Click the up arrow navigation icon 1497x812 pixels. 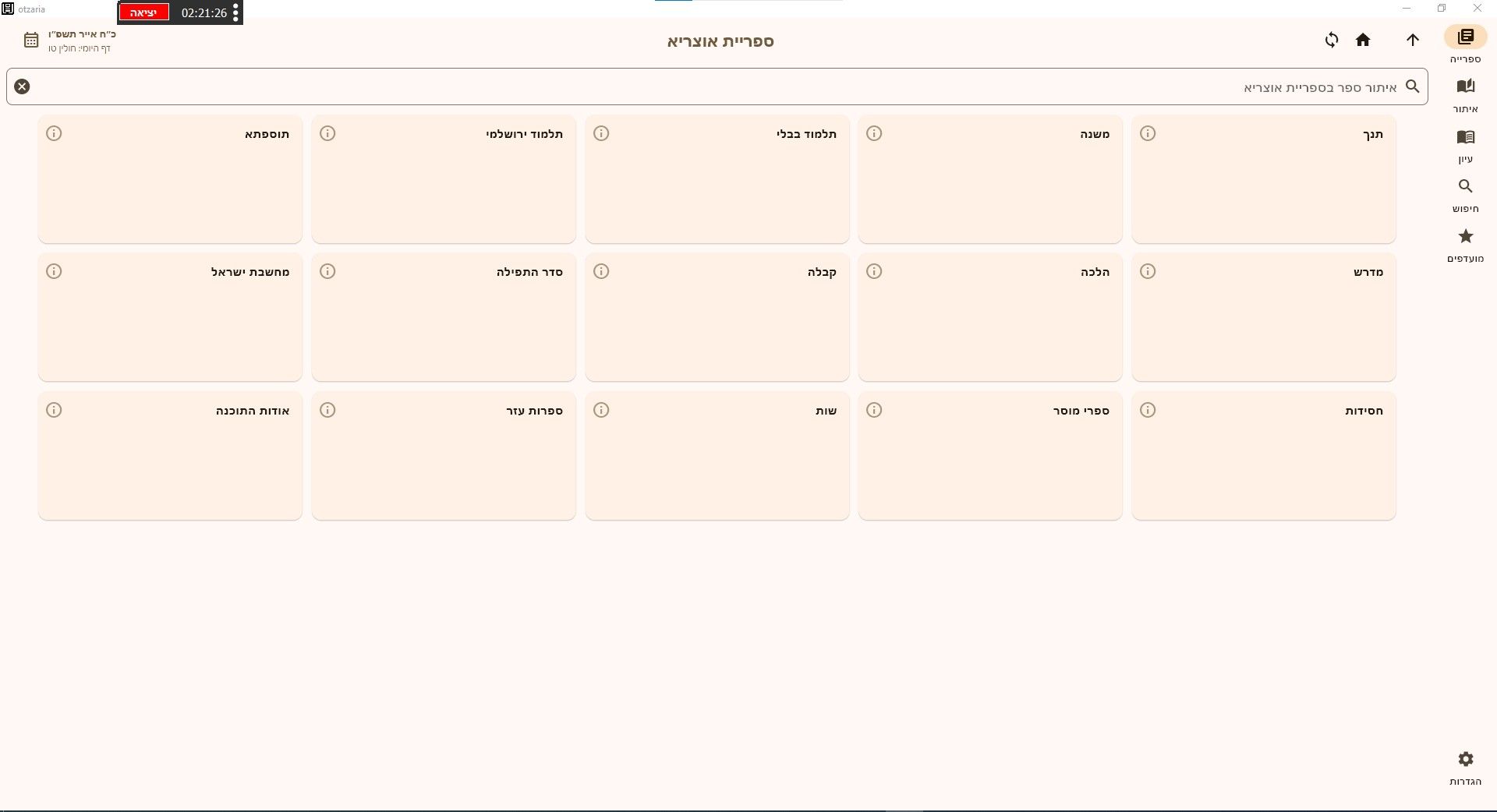[1413, 40]
